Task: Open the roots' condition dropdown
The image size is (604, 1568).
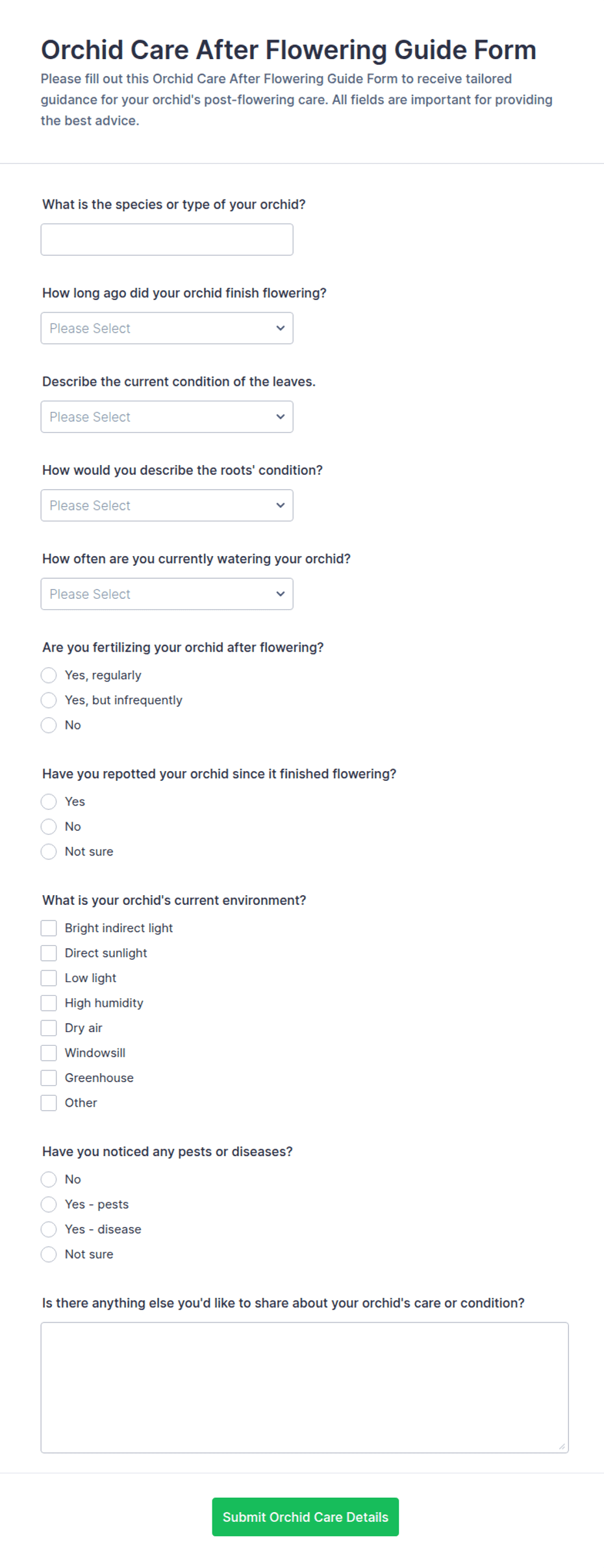Action: click(167, 505)
